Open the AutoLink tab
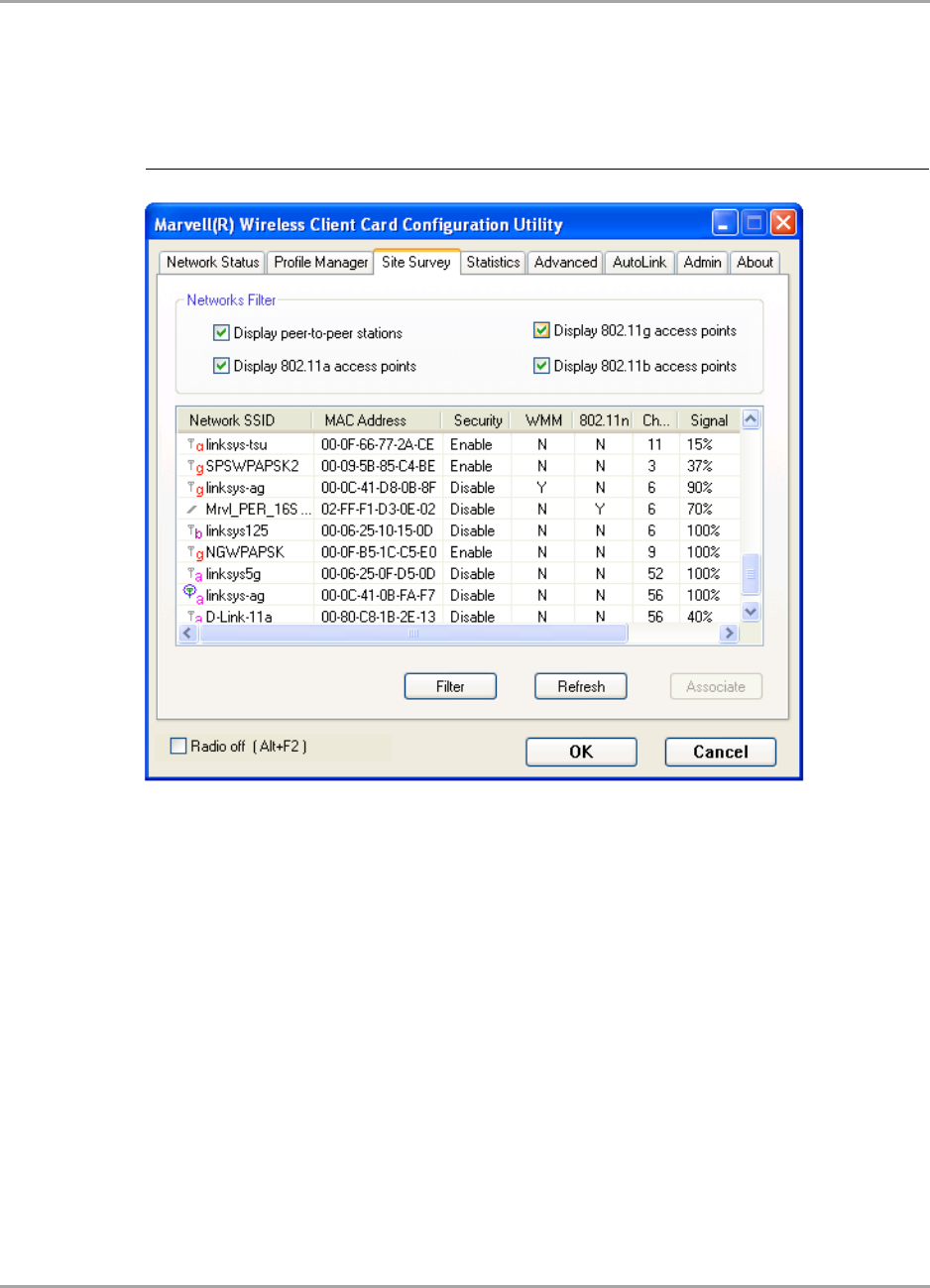This screenshot has height=1288, width=930. pos(639,263)
